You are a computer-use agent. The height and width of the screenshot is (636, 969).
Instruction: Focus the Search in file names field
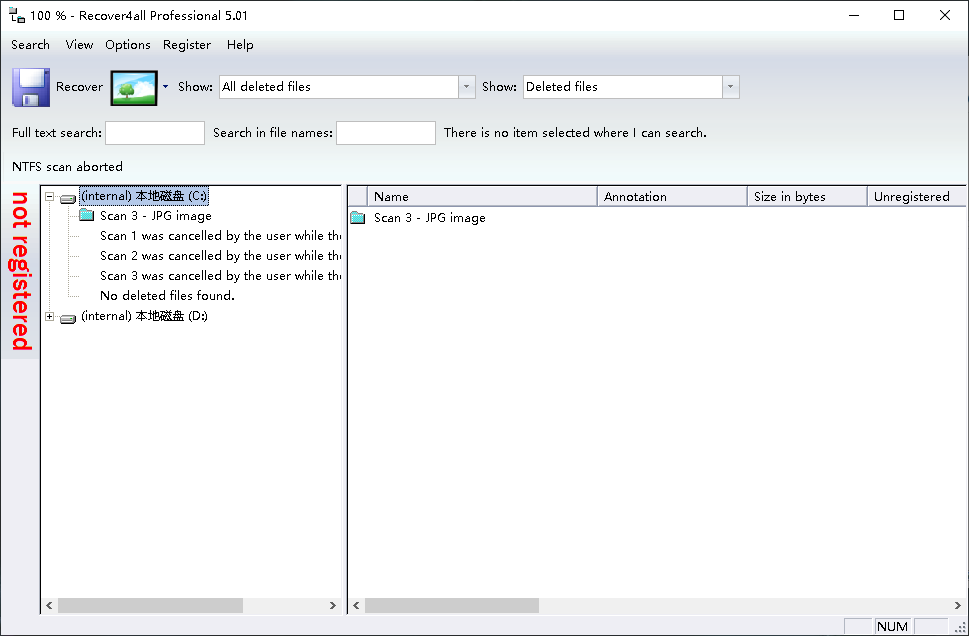(386, 133)
